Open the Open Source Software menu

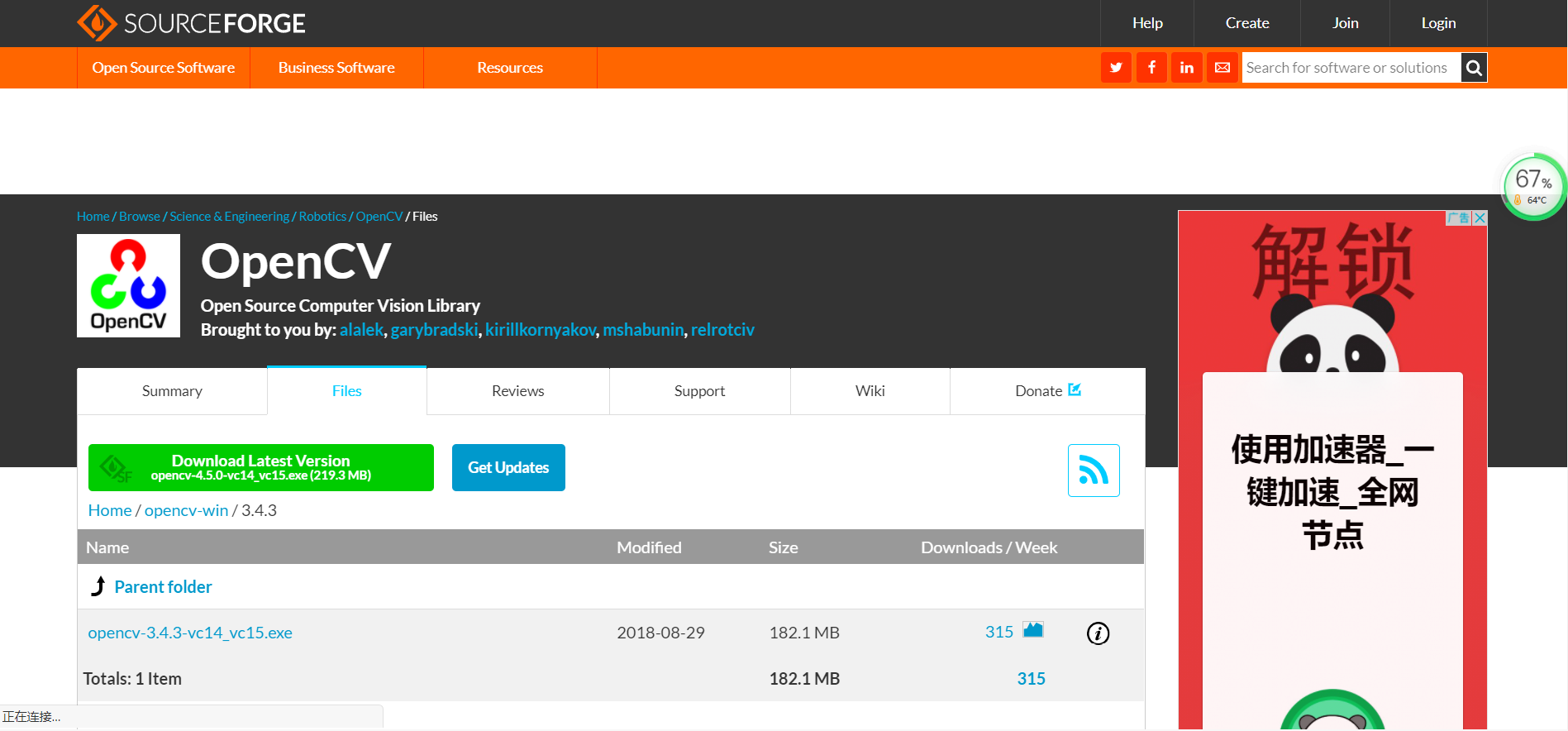164,68
